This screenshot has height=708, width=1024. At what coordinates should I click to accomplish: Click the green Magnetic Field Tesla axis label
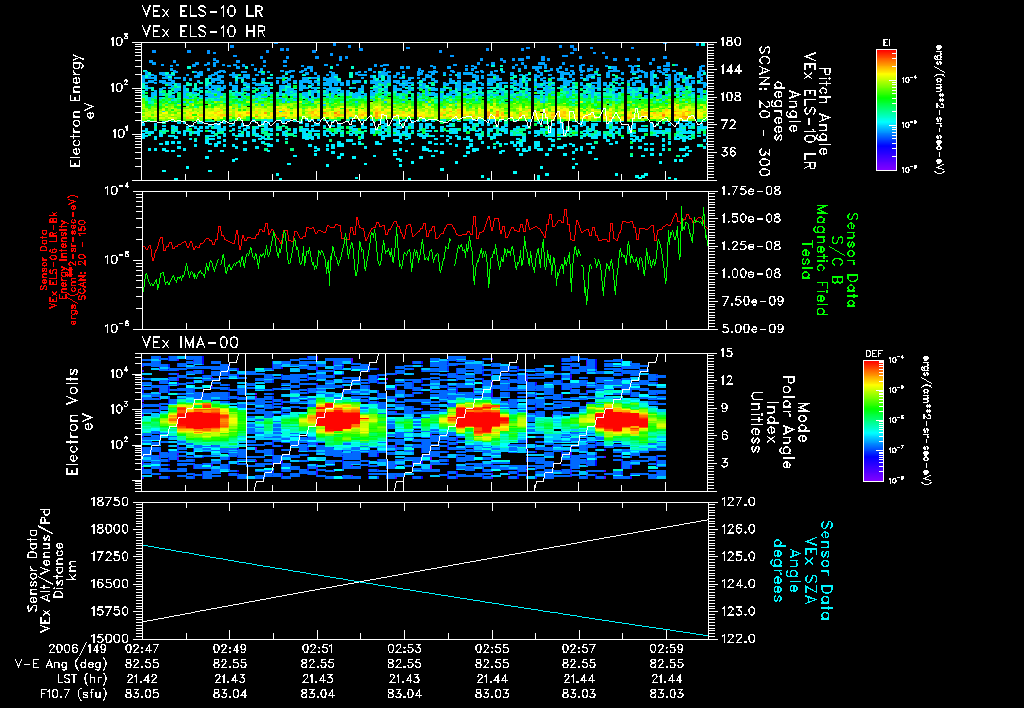[x=828, y=260]
